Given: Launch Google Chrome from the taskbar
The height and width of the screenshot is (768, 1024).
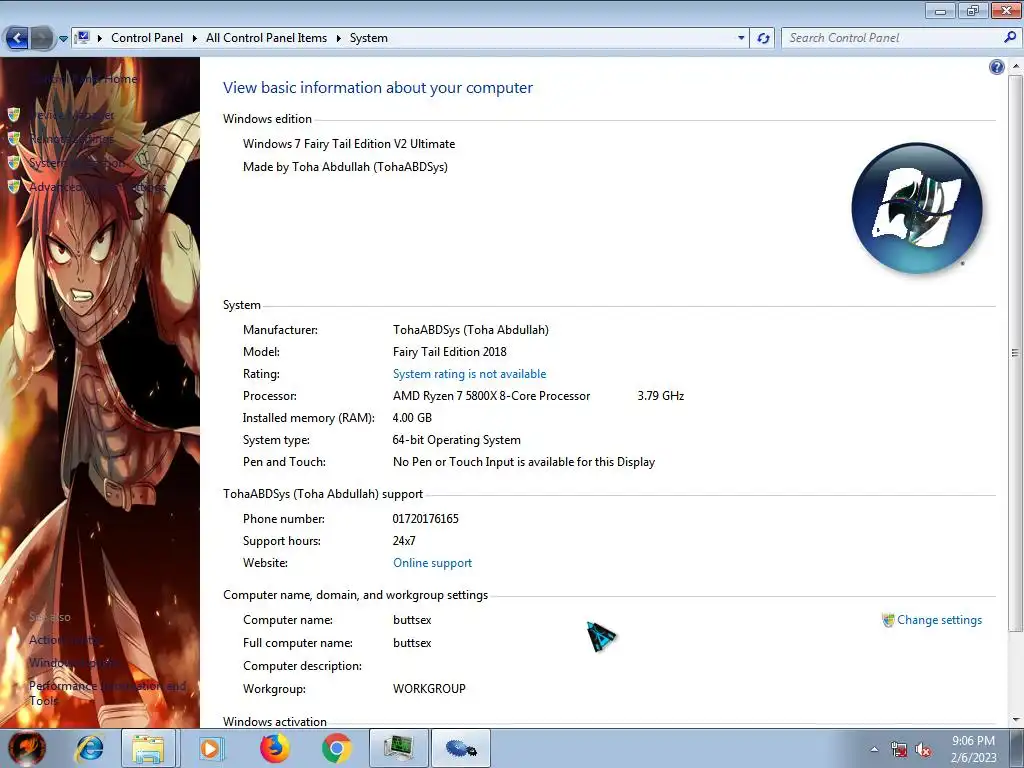Looking at the screenshot, I should pyautogui.click(x=336, y=748).
